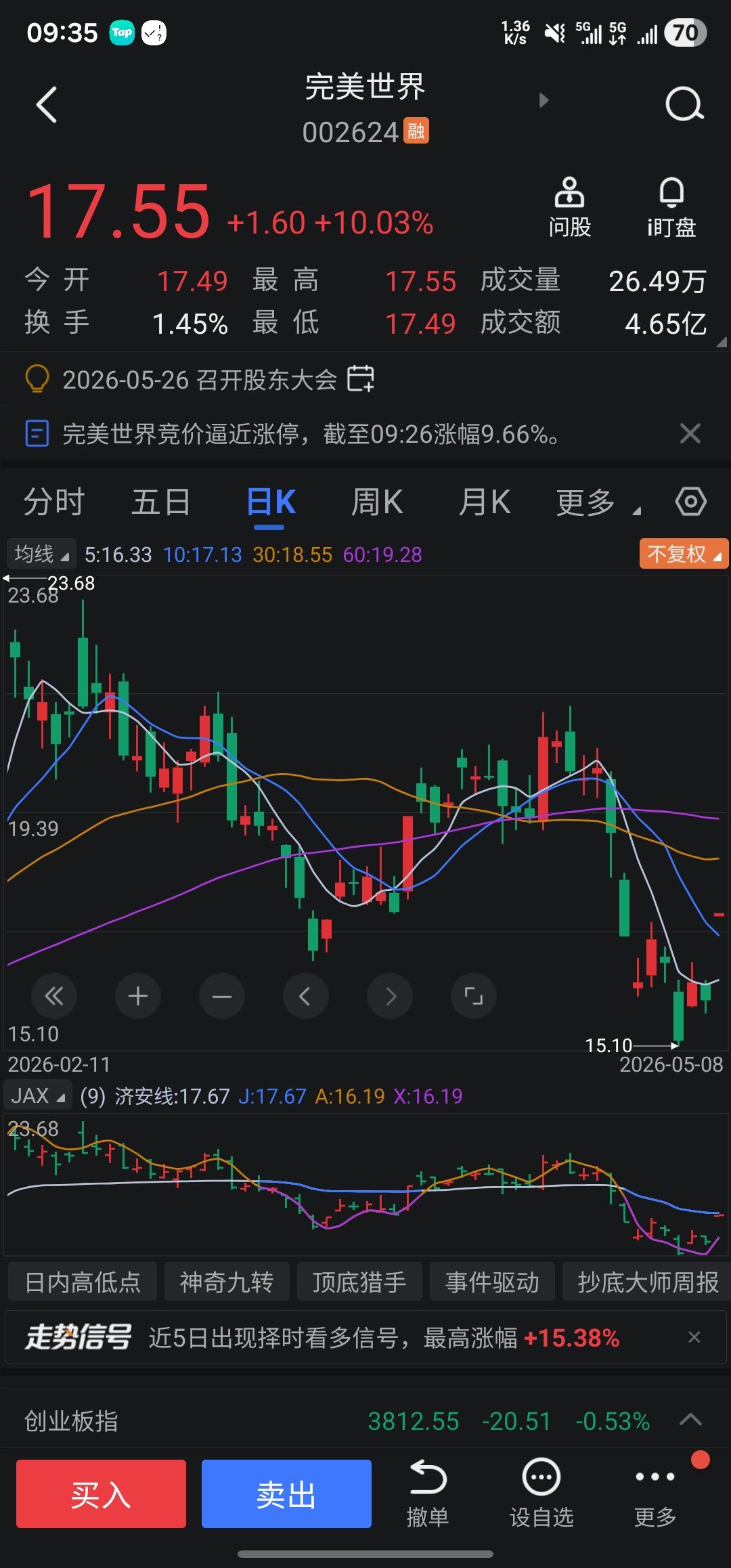The width and height of the screenshot is (731, 1568).
Task: Tap the JAX sub-chart area
Action: tap(365, 1185)
